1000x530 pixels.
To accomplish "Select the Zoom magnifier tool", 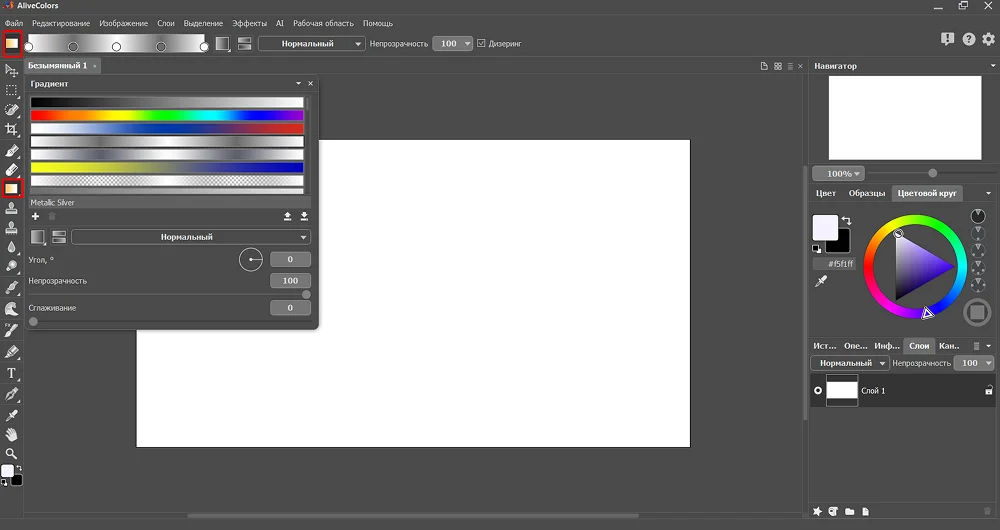I will click(11, 454).
